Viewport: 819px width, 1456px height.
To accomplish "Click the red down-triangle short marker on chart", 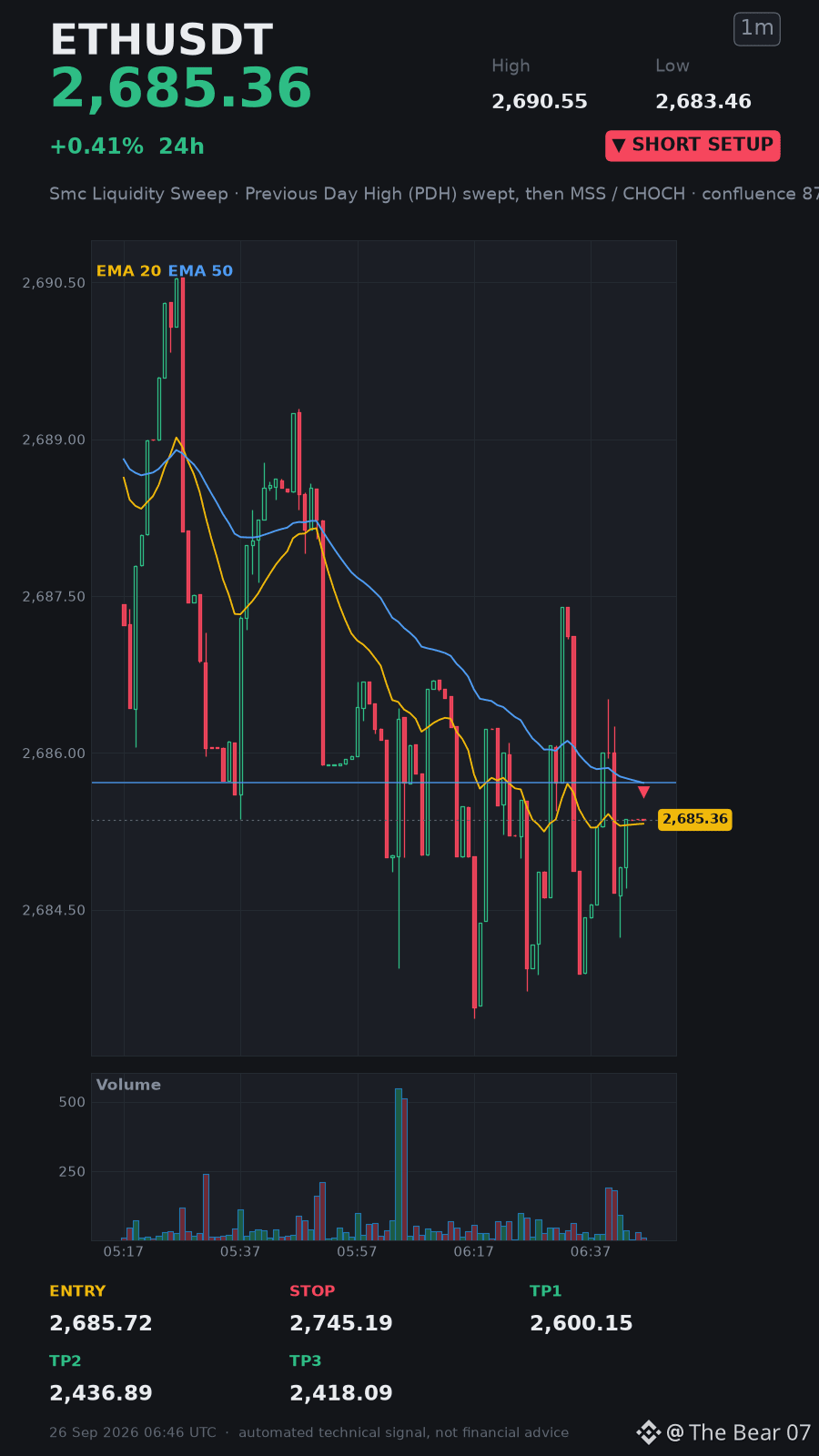I will (643, 792).
